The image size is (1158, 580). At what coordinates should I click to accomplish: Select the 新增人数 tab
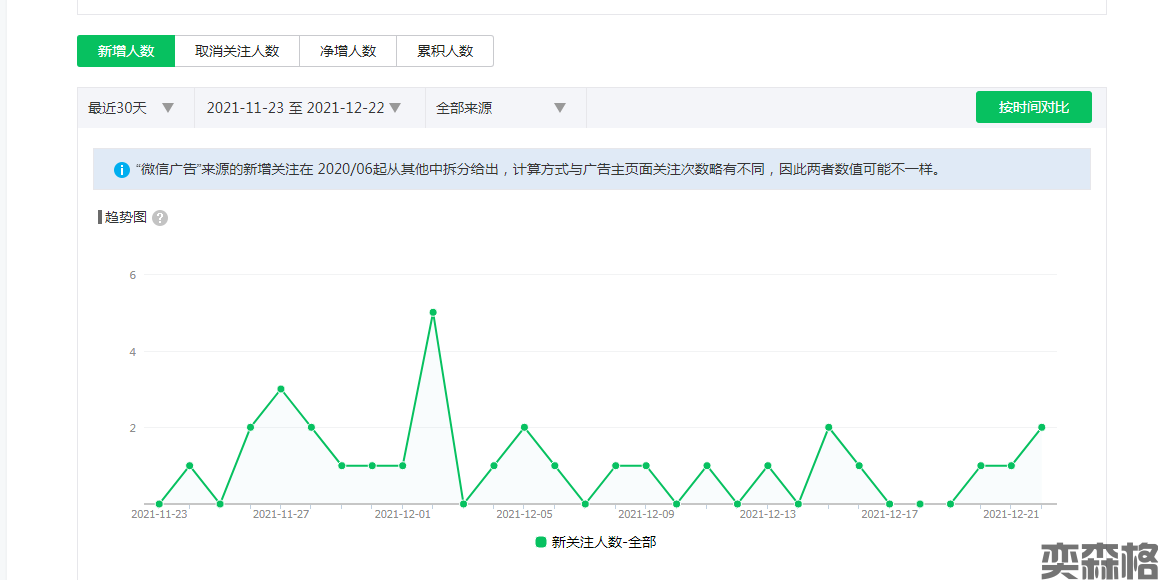pyautogui.click(x=126, y=51)
